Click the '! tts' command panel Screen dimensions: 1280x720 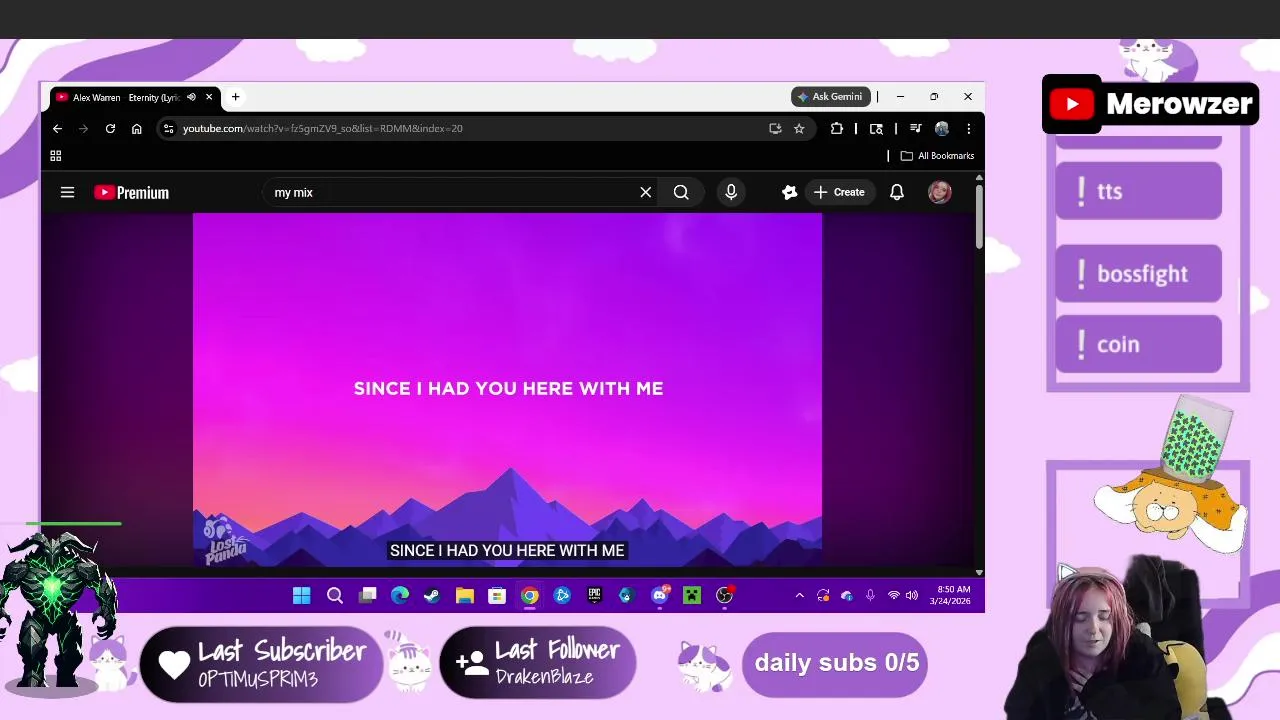pyautogui.click(x=1138, y=191)
